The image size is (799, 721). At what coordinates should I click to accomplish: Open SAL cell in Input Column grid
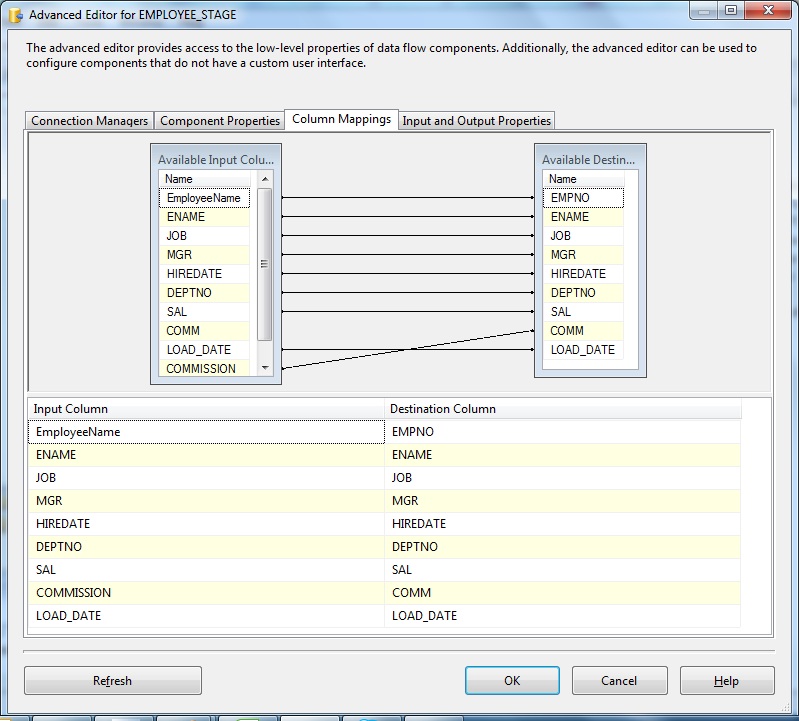[206, 570]
